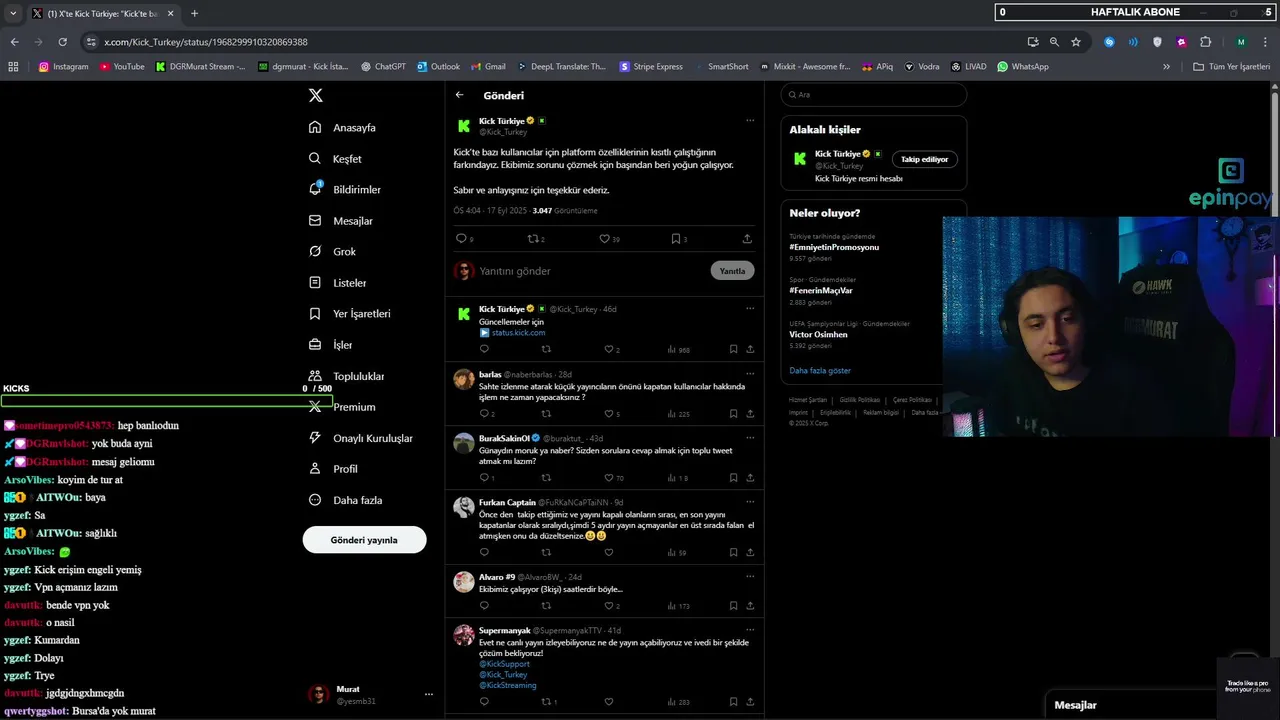
Task: Bookmark the barlas reply
Action: tap(733, 414)
